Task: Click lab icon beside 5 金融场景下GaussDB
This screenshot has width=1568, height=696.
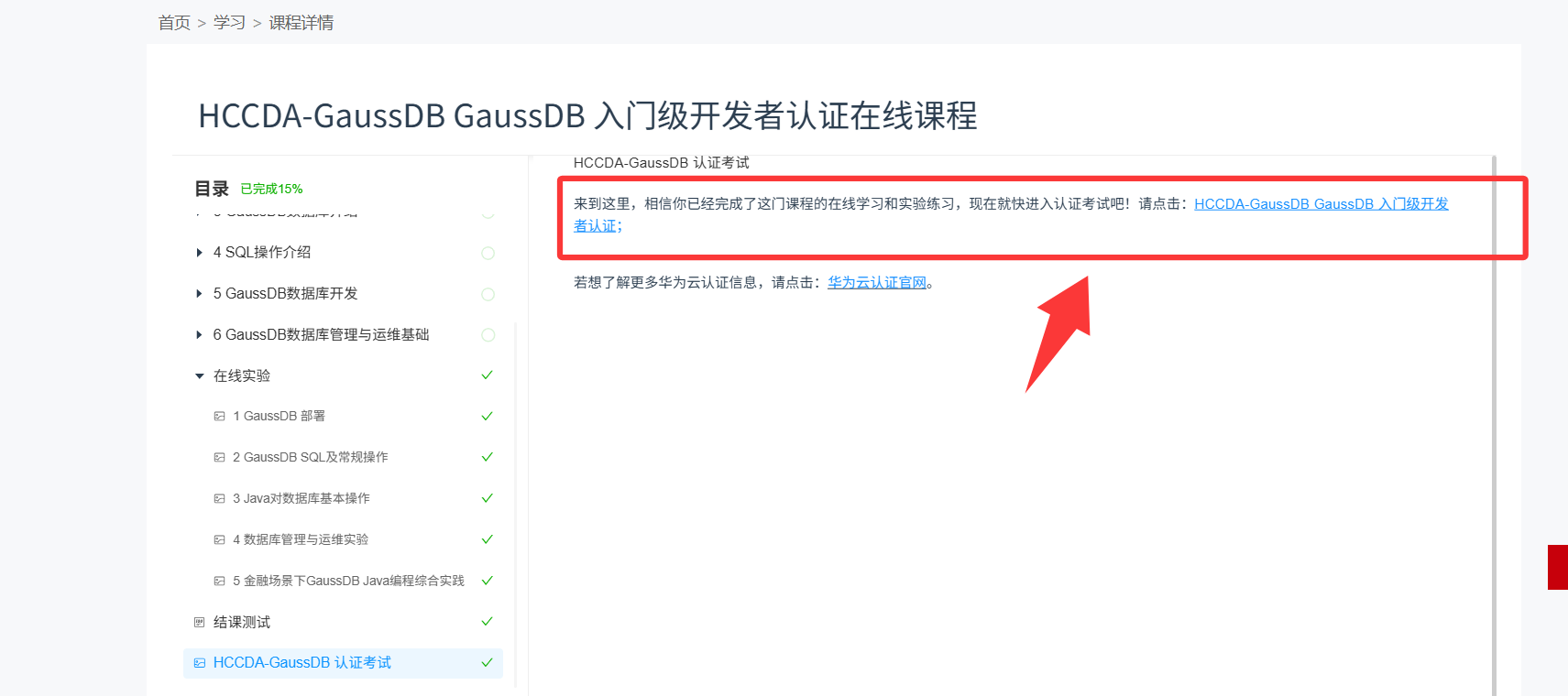Action: pyautogui.click(x=219, y=582)
